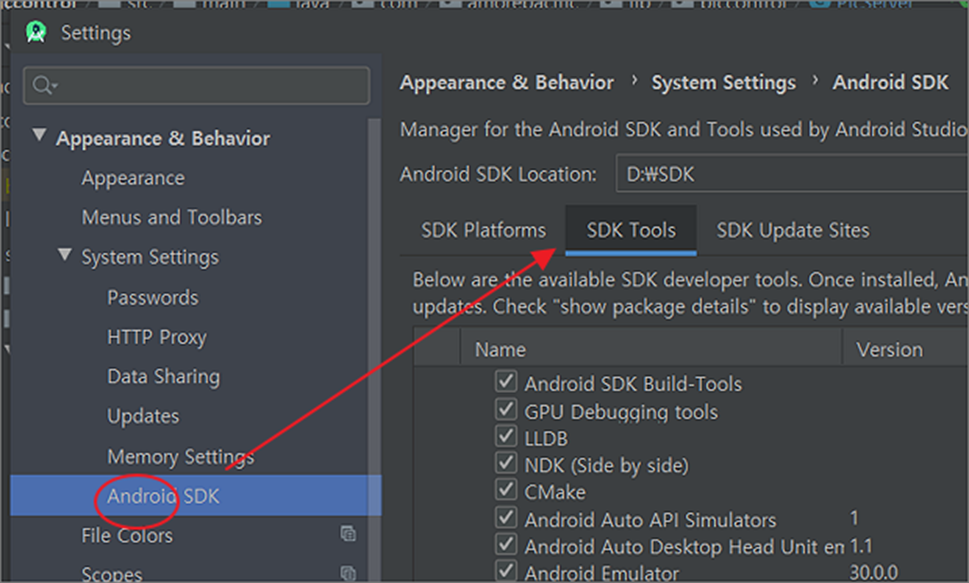
Task: Click System Settings tree label
Action: click(x=150, y=257)
